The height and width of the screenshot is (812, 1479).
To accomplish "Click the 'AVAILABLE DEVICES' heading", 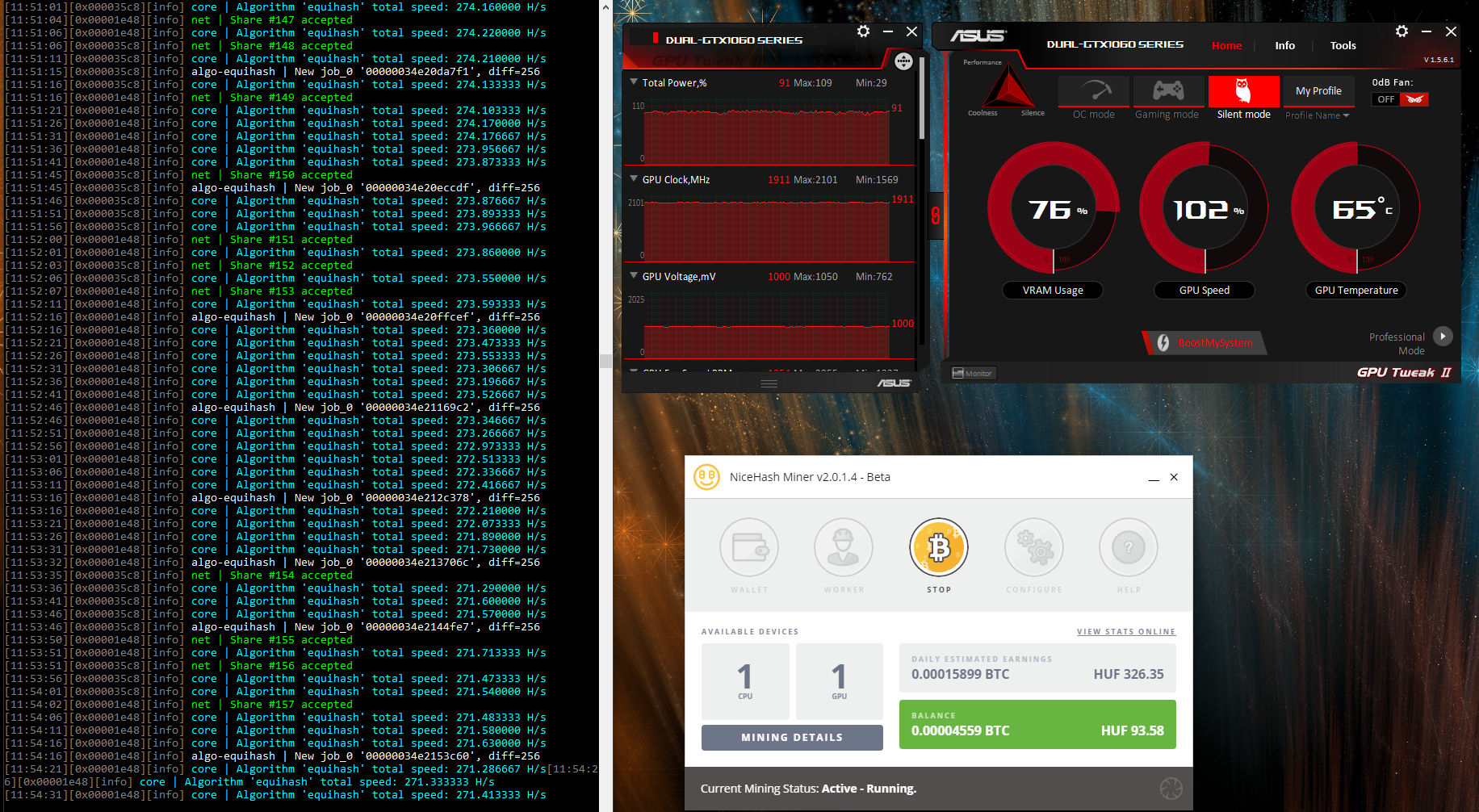I will pos(750,632).
